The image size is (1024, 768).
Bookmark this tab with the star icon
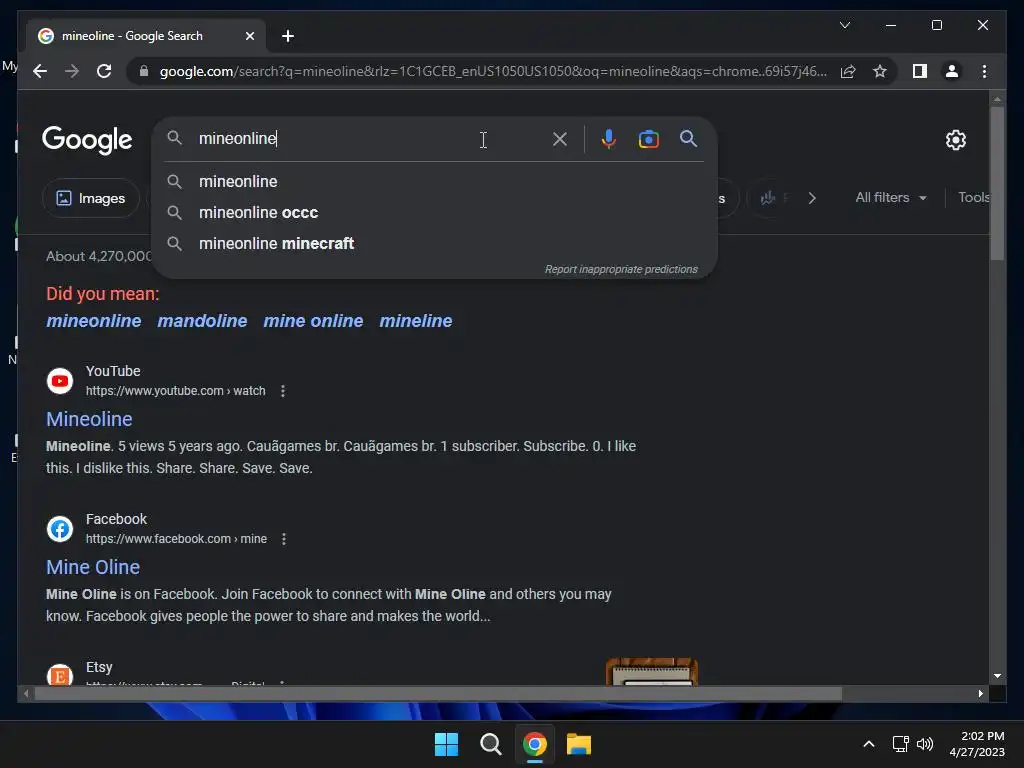[880, 71]
